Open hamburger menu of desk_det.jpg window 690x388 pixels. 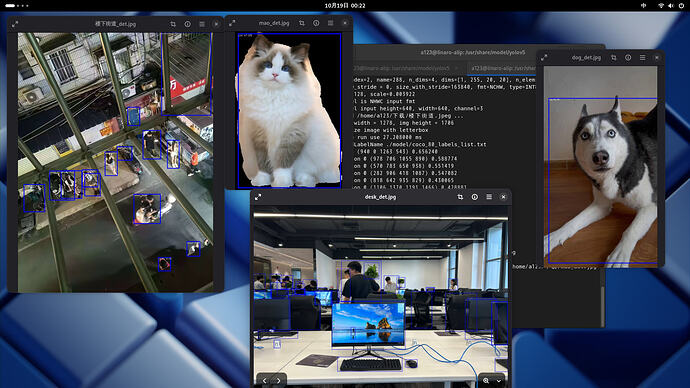coord(489,197)
